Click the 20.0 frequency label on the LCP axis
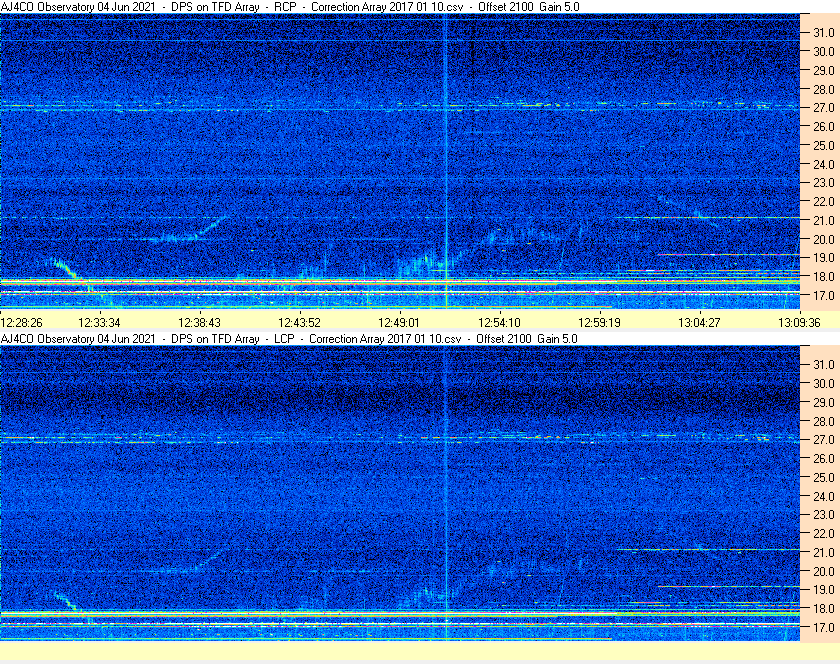Image resolution: width=840 pixels, height=664 pixels. click(824, 571)
